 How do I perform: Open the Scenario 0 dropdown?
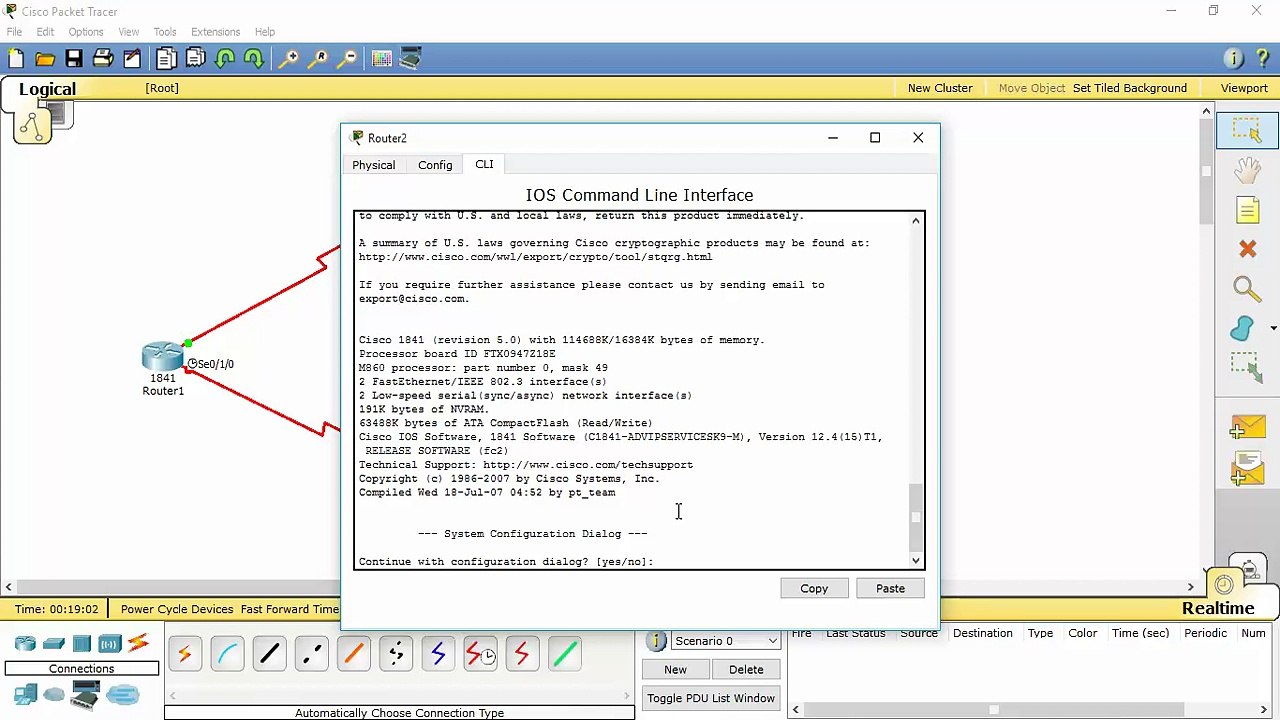pyautogui.click(x=725, y=641)
